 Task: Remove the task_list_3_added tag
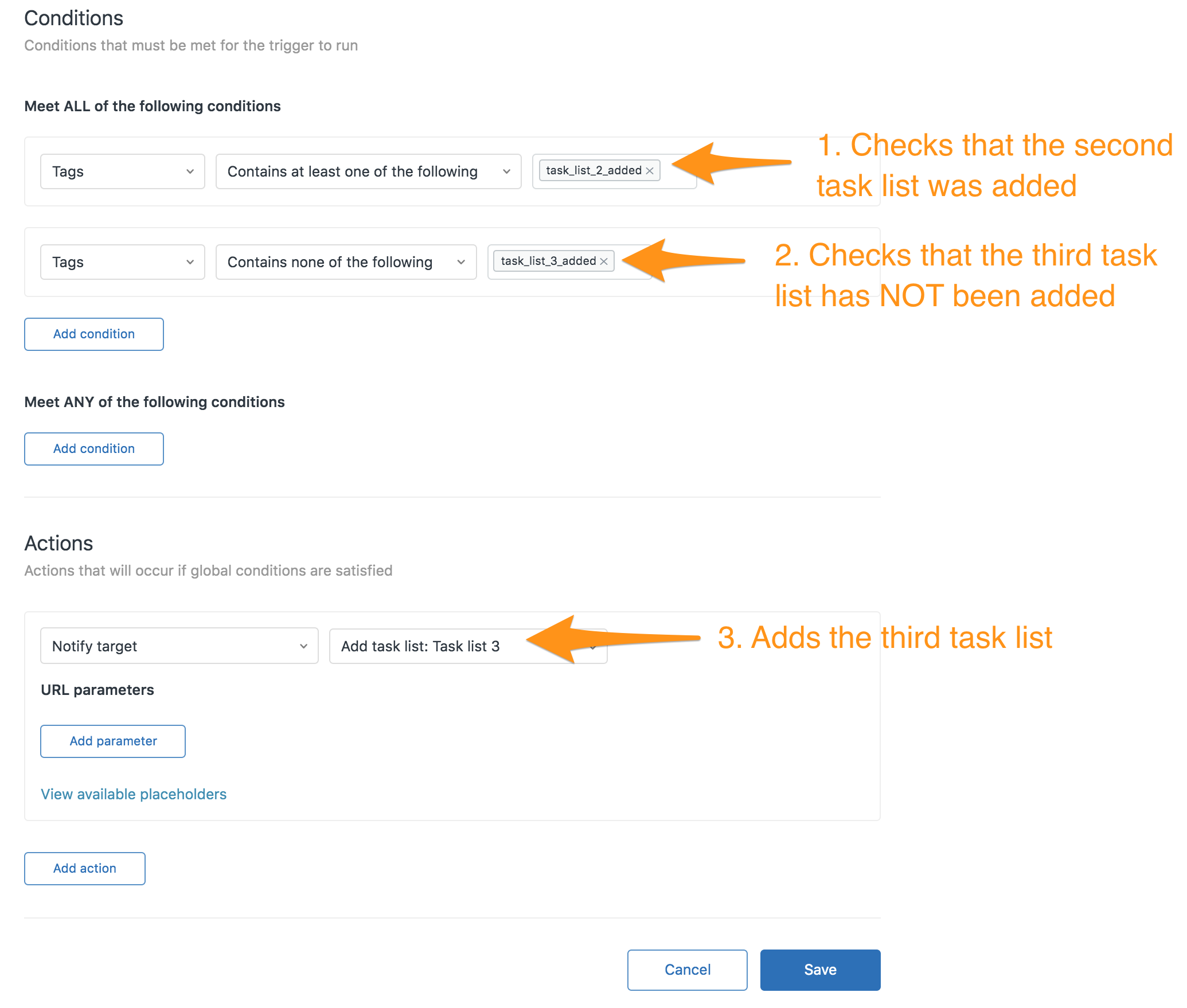[604, 261]
